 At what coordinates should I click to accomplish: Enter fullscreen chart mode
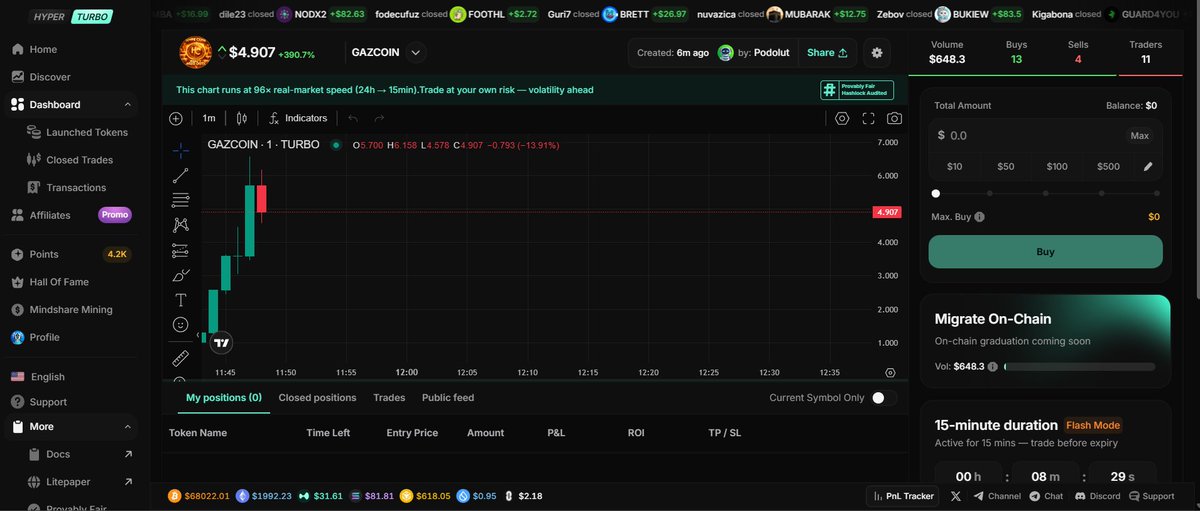[868, 118]
